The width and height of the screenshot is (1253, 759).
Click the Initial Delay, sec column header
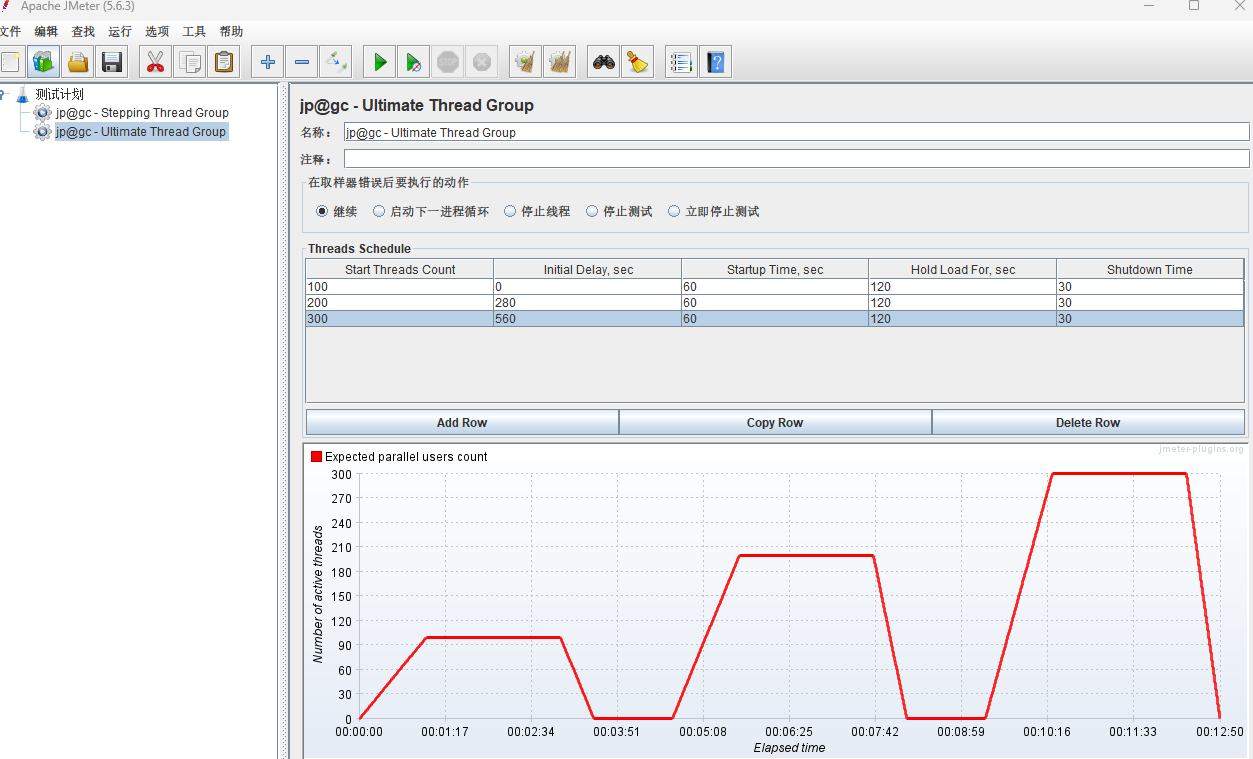coord(588,269)
